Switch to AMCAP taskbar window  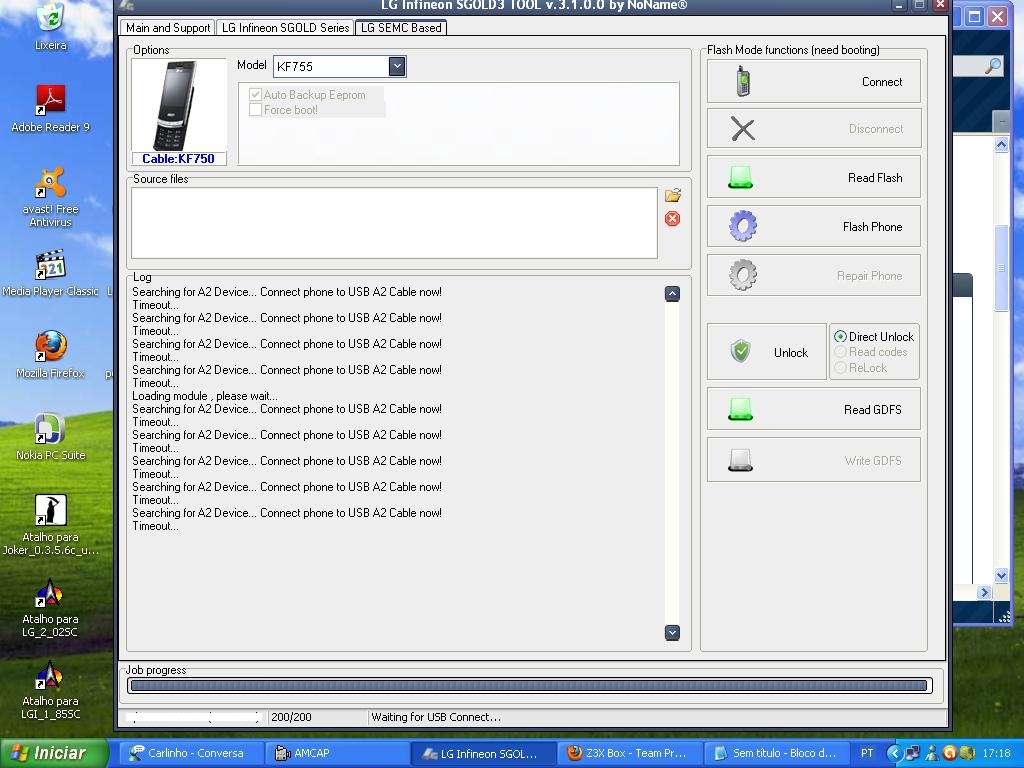point(336,753)
